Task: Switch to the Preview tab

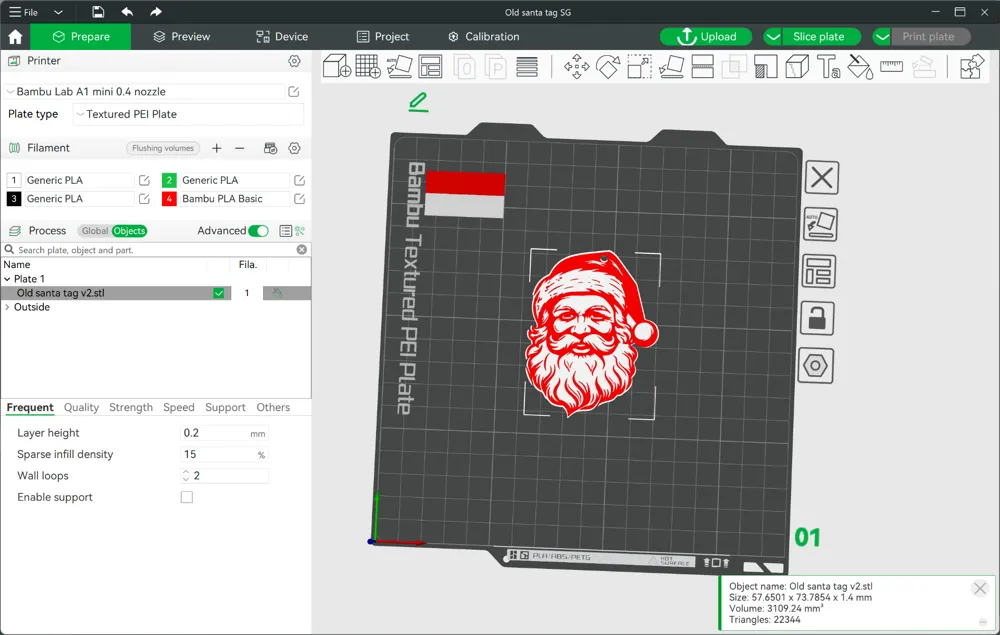Action: coord(182,37)
